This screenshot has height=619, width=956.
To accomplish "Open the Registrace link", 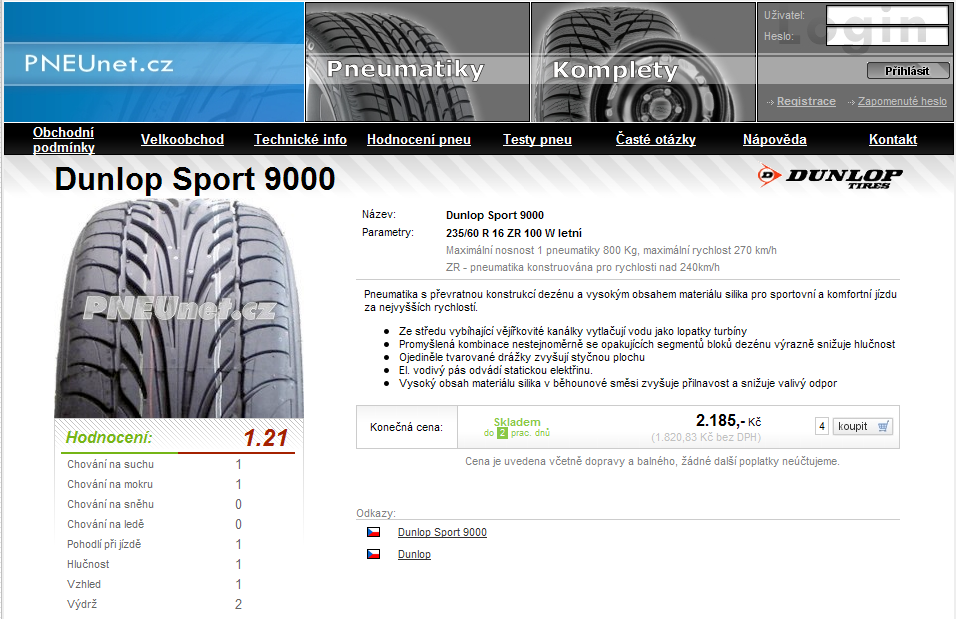I will point(806,101).
